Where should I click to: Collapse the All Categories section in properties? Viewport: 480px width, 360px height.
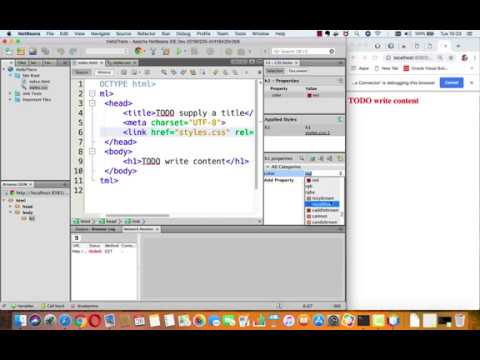tap(267, 166)
